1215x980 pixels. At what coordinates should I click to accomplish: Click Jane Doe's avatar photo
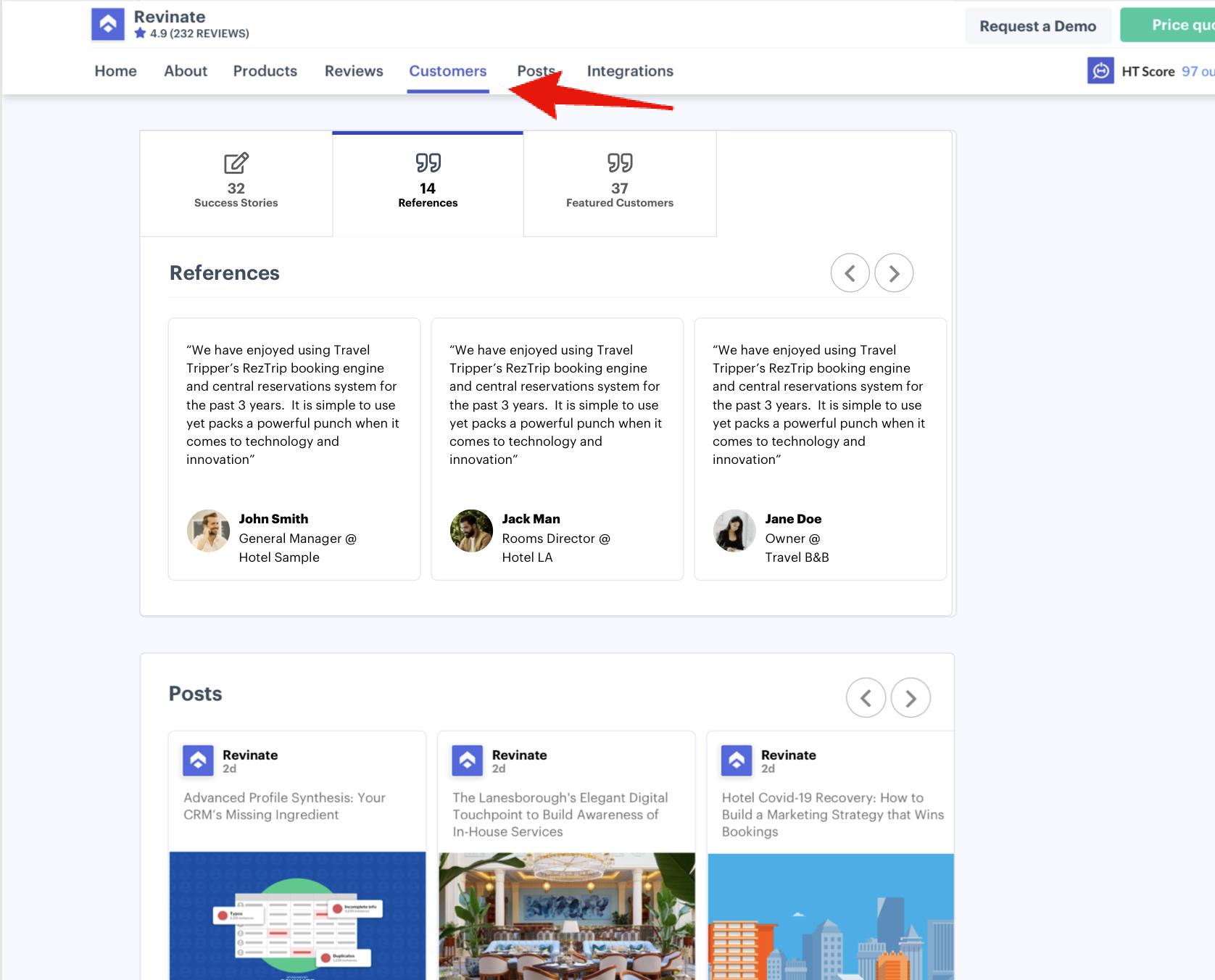(x=735, y=531)
